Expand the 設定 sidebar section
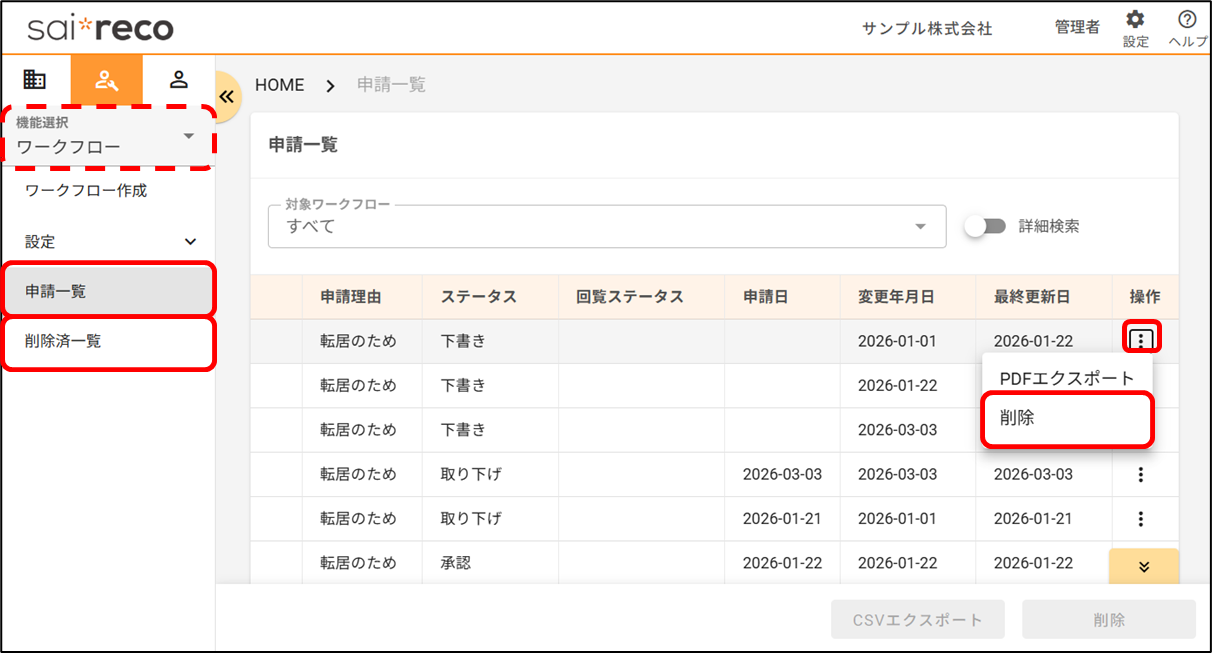Viewport: 1212px width, 653px height. pyautogui.click(x=108, y=242)
